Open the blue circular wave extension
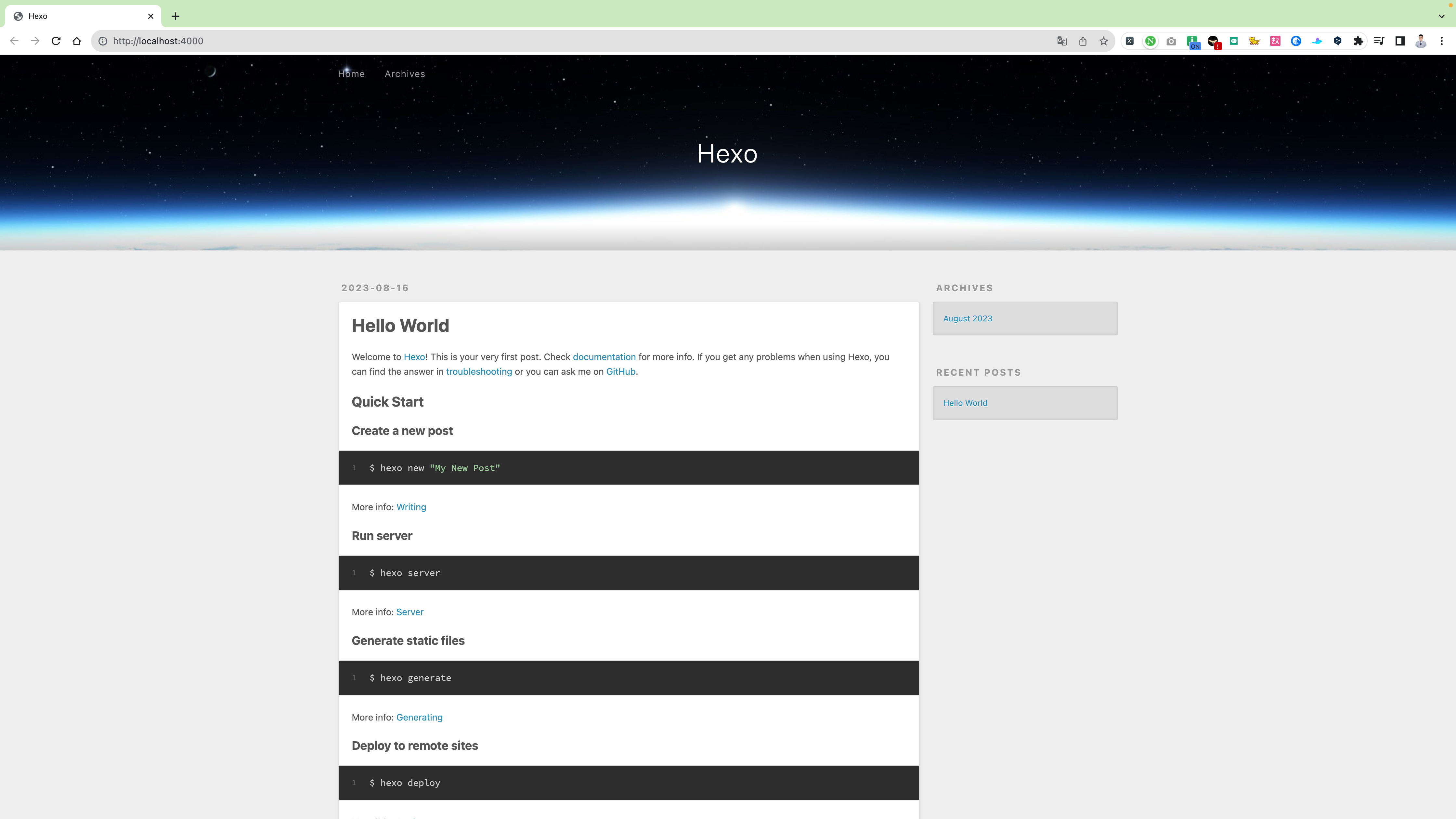The height and width of the screenshot is (819, 1456). tap(1296, 41)
